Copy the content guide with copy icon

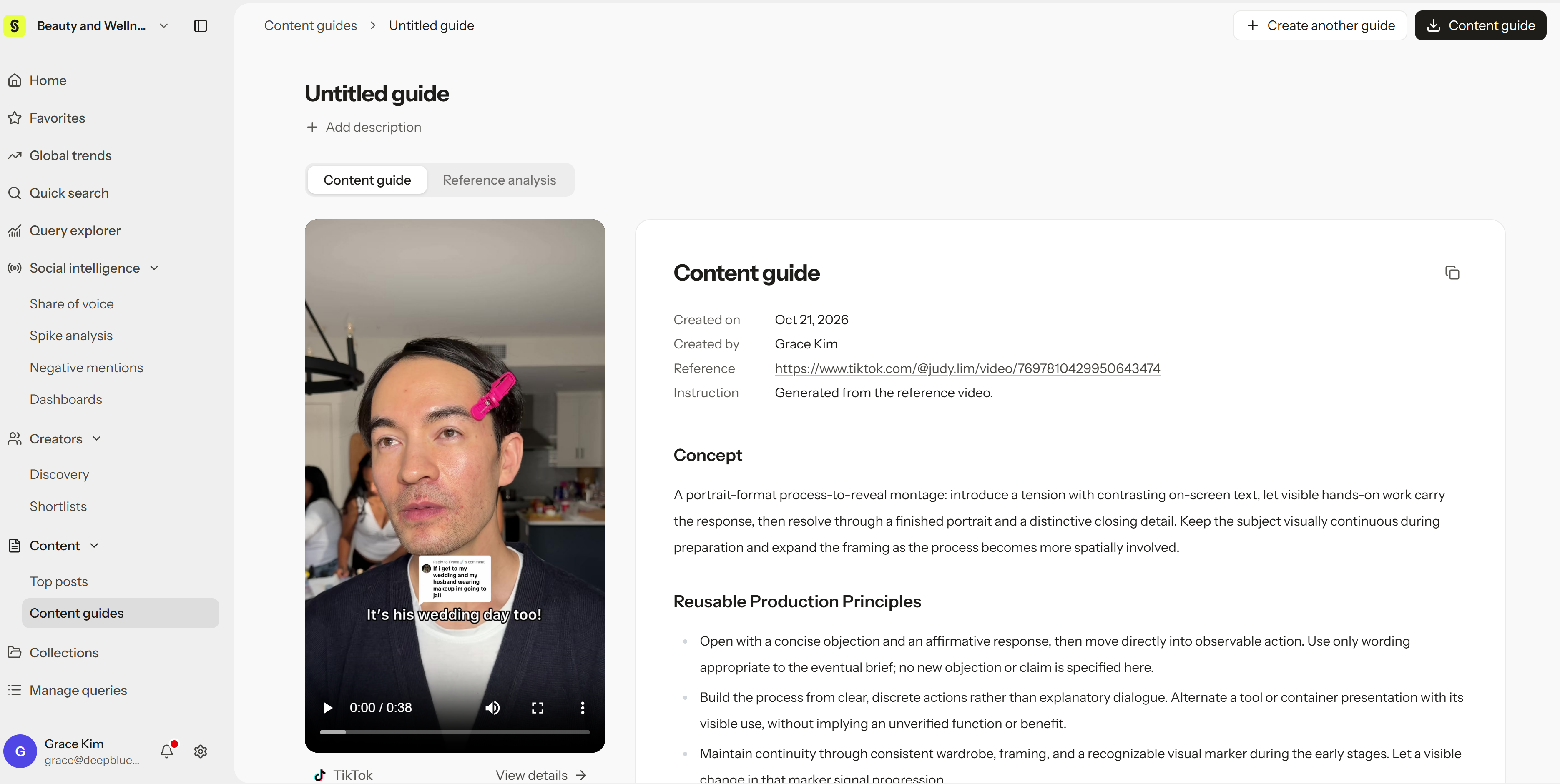click(1452, 273)
